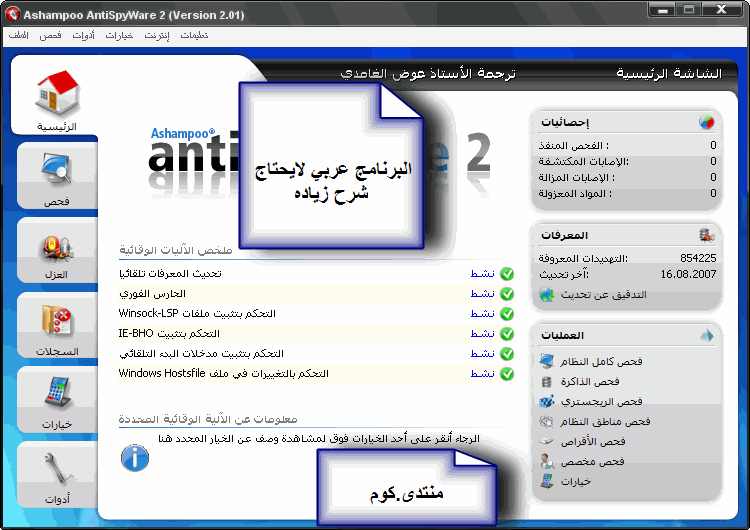
Task: Open خيارات link in العمليات panel
Action: [575, 482]
